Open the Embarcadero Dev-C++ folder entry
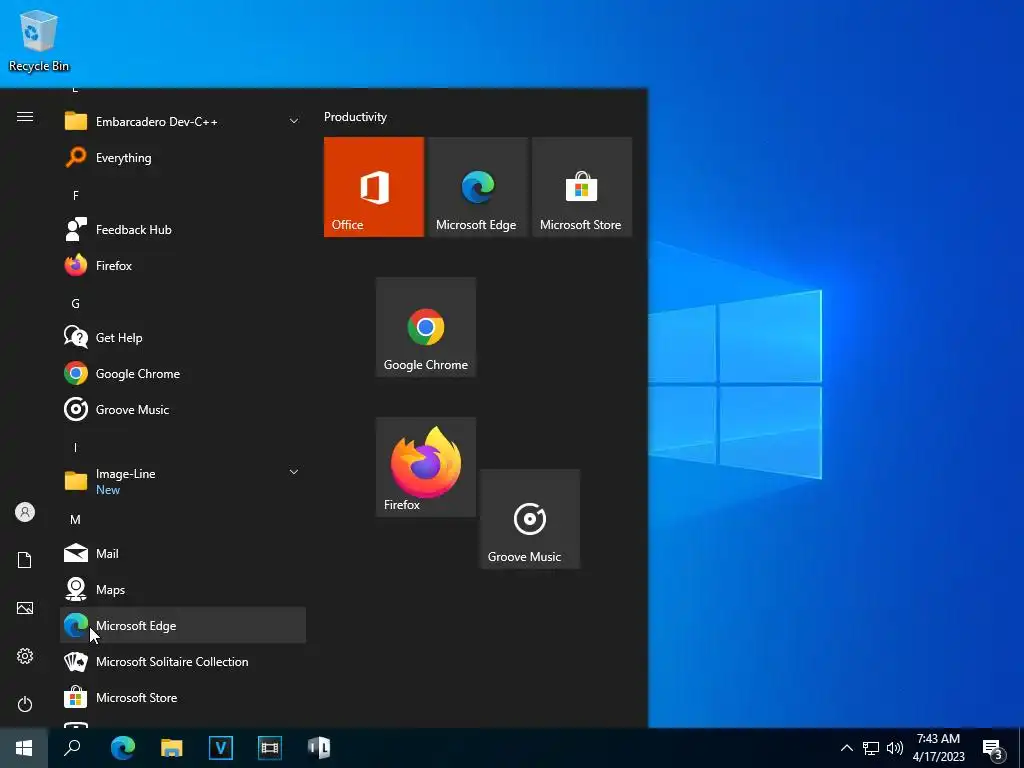Image resolution: width=1024 pixels, height=768 pixels. point(183,121)
